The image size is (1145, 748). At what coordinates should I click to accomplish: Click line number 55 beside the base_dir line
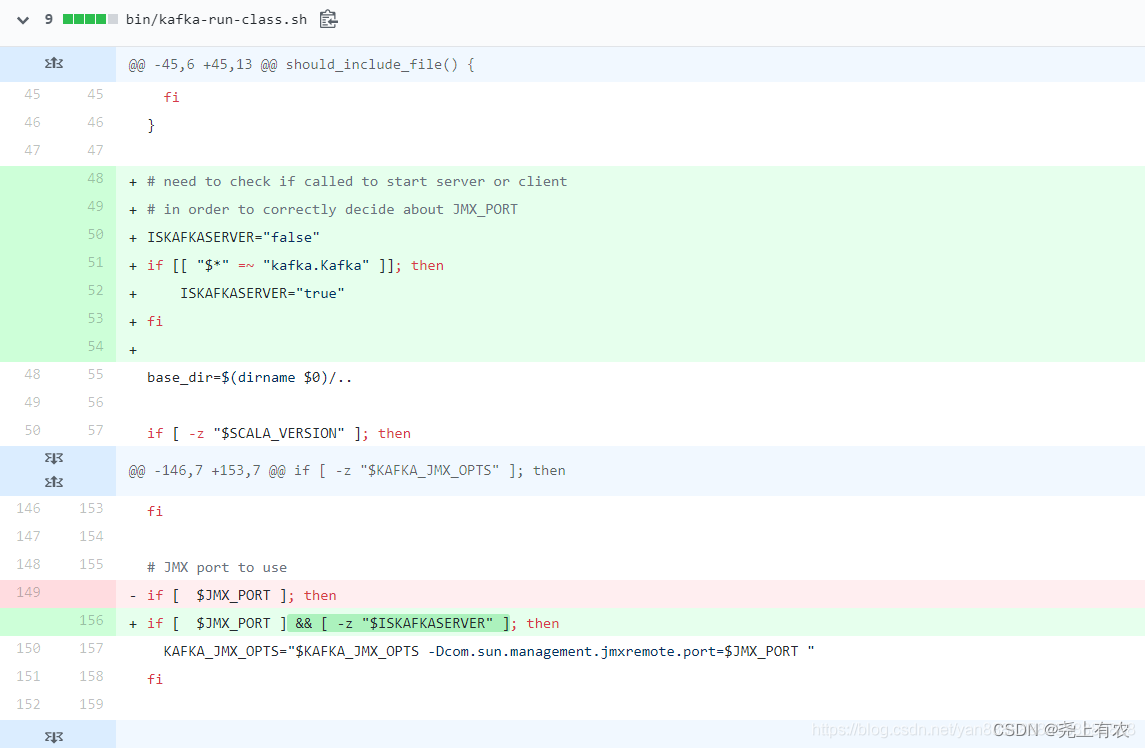point(94,374)
